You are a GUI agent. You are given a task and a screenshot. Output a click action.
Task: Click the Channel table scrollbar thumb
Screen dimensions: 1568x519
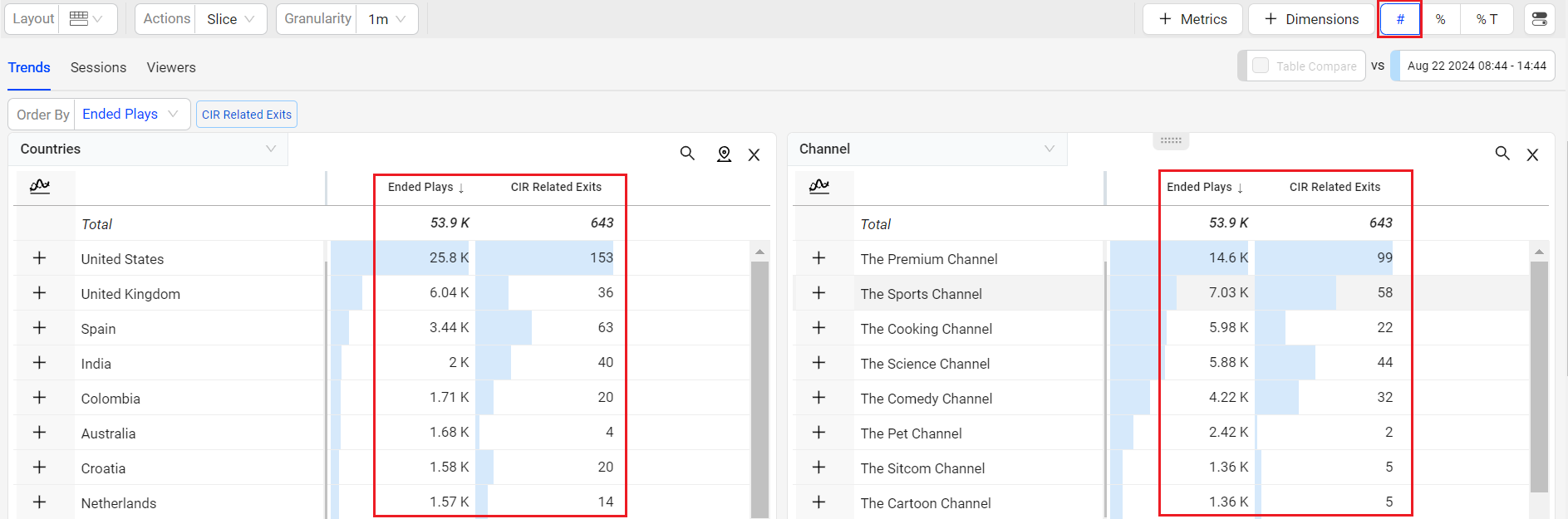[1539, 377]
